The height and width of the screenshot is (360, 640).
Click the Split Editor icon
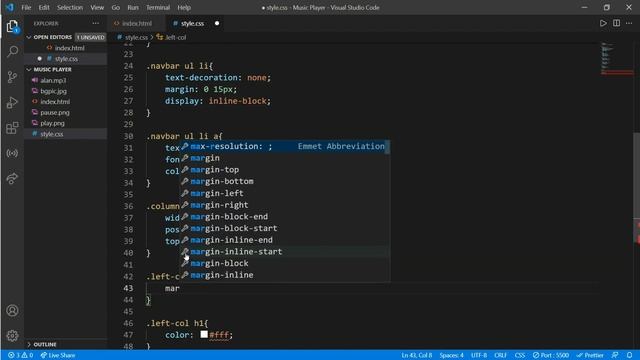tap(616, 23)
